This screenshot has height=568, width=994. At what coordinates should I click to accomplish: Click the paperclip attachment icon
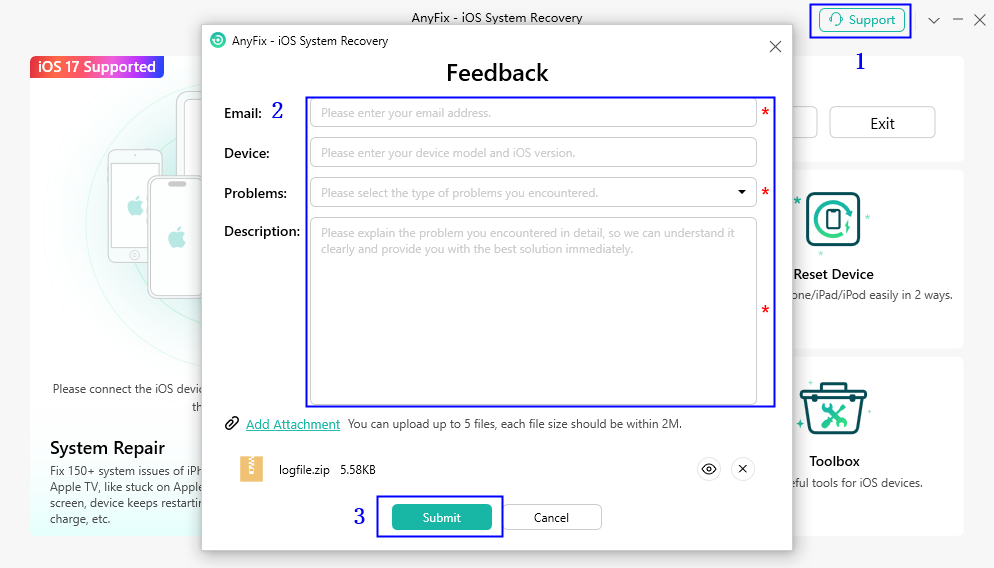[x=232, y=423]
